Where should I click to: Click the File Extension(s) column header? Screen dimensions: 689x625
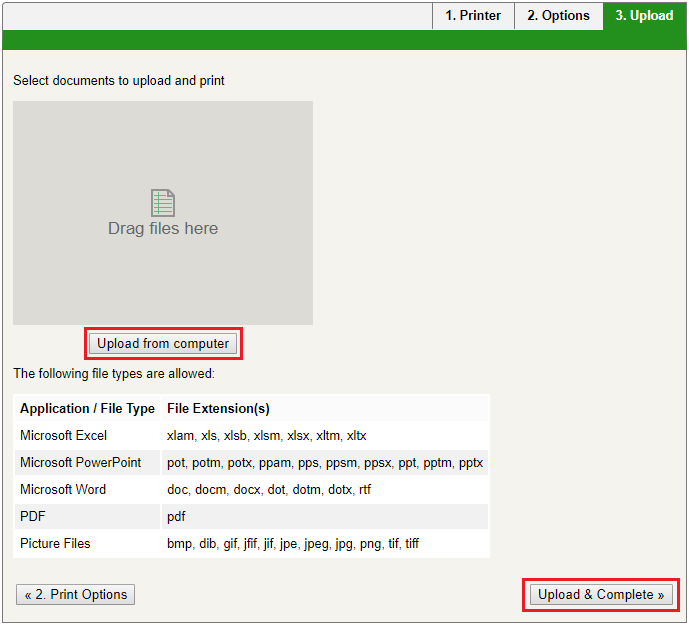point(218,409)
